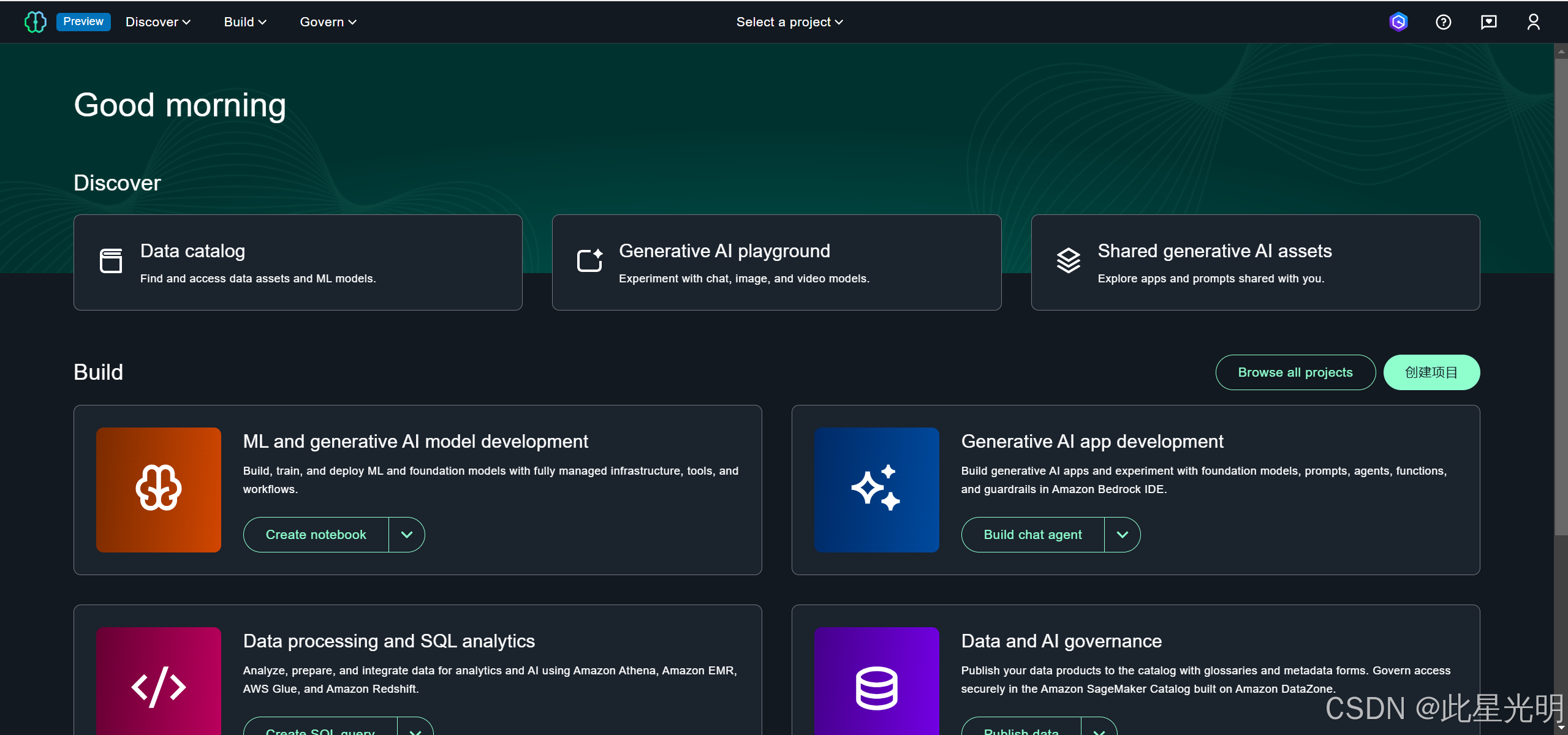Open the user profile icon
The height and width of the screenshot is (735, 1568).
pyautogui.click(x=1533, y=22)
